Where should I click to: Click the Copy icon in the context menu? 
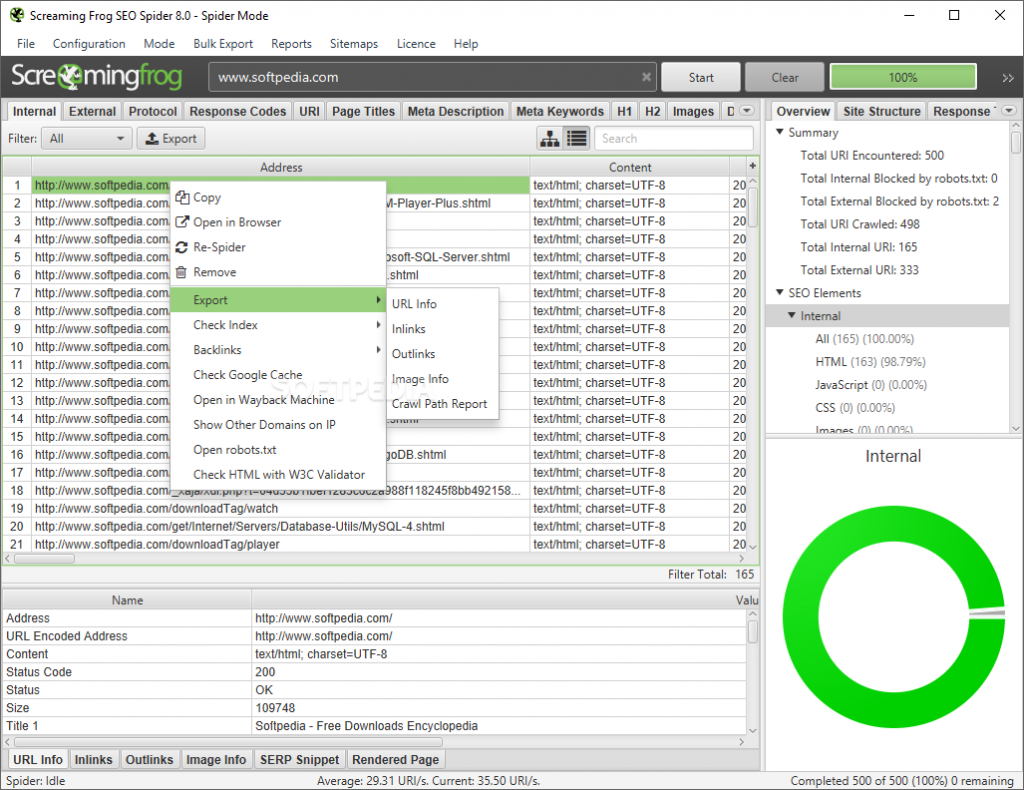pos(182,198)
